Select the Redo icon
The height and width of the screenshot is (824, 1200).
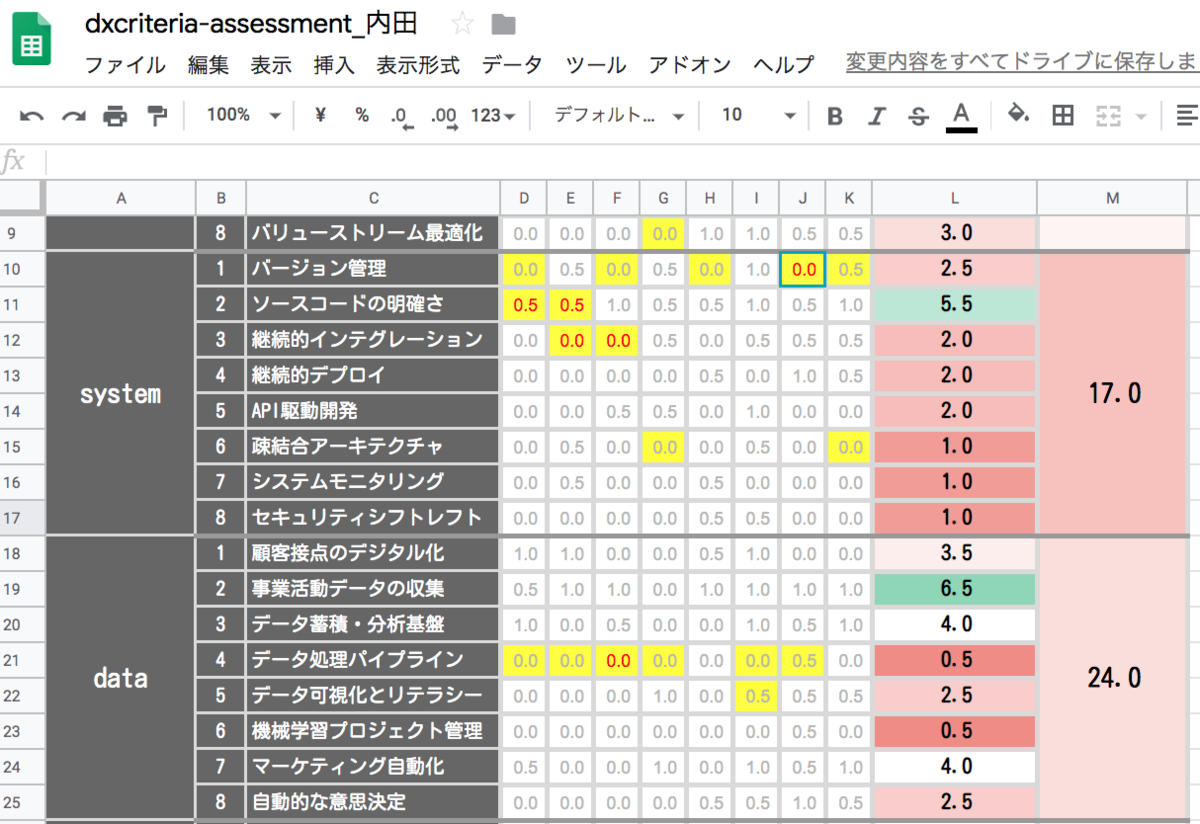(x=72, y=115)
